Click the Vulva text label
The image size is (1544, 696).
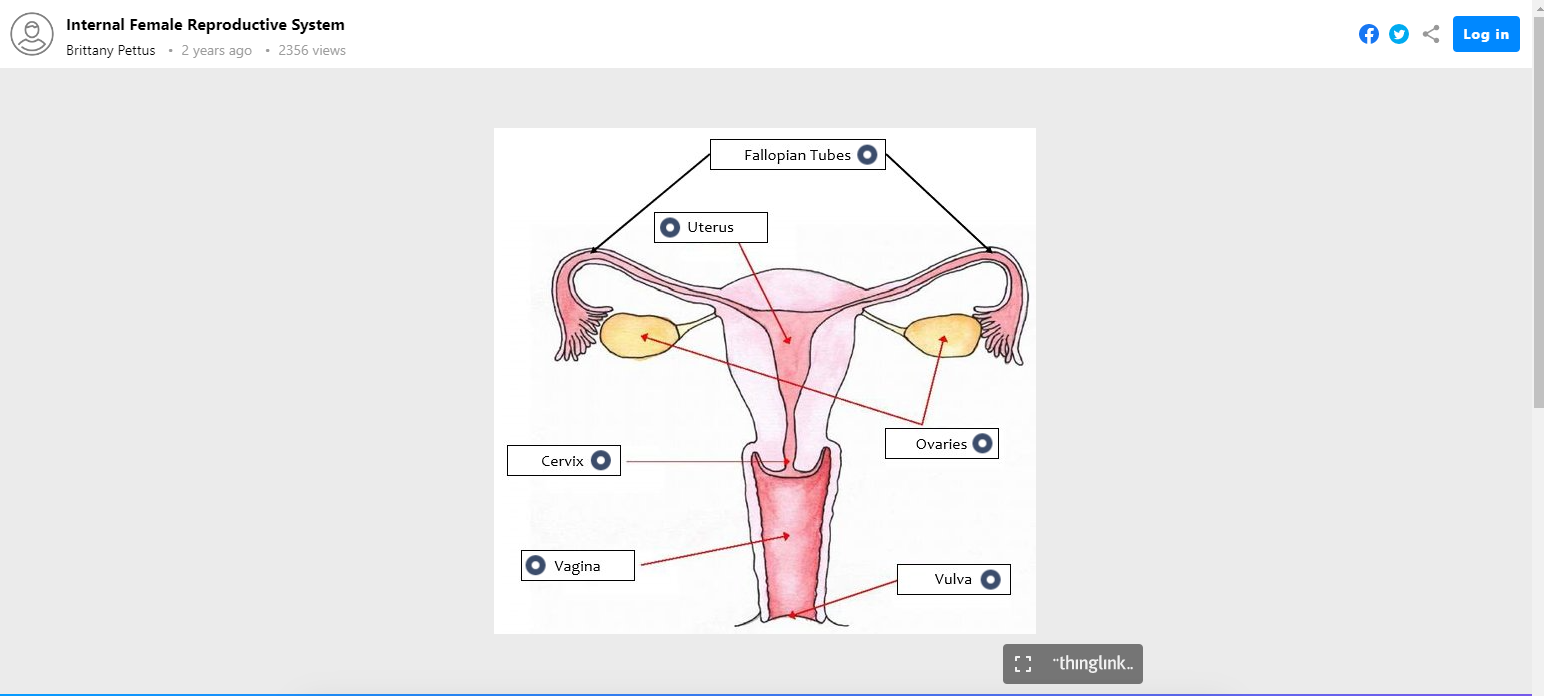pos(953,579)
